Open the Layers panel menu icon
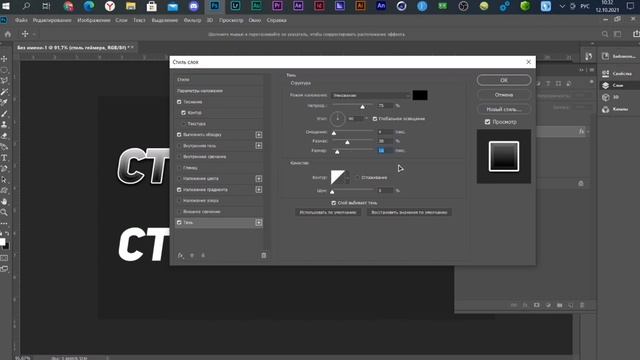Image resolution: width=640 pixels, height=360 pixels. click(592, 70)
